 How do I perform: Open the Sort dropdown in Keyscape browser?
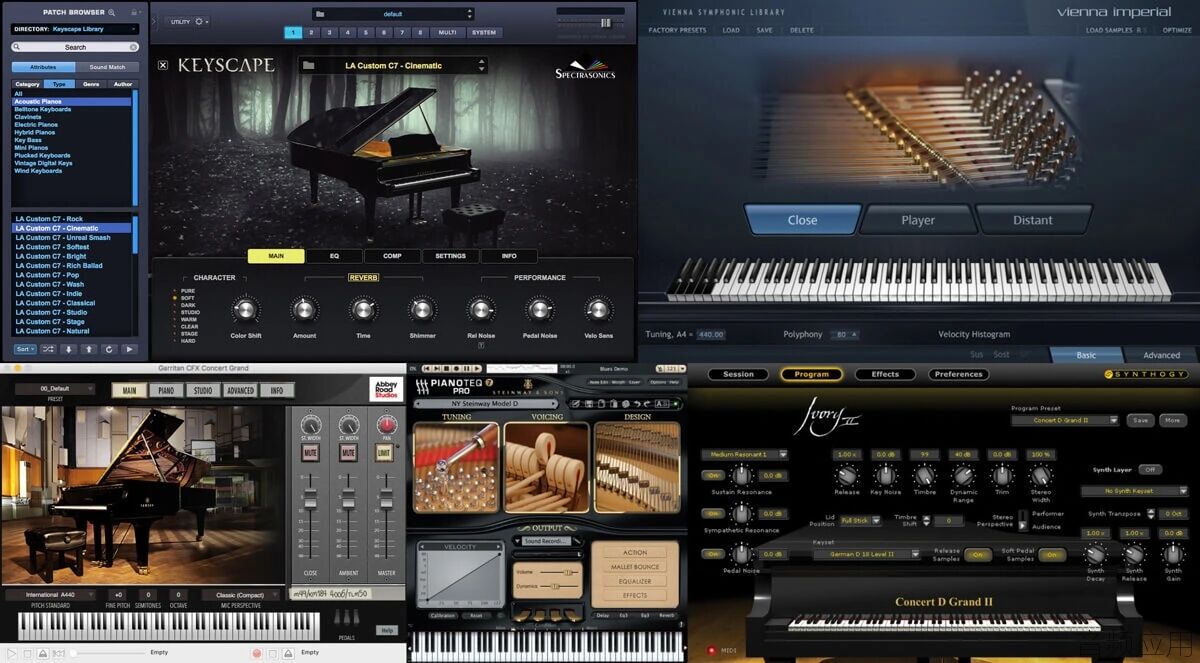pyautogui.click(x=25, y=349)
